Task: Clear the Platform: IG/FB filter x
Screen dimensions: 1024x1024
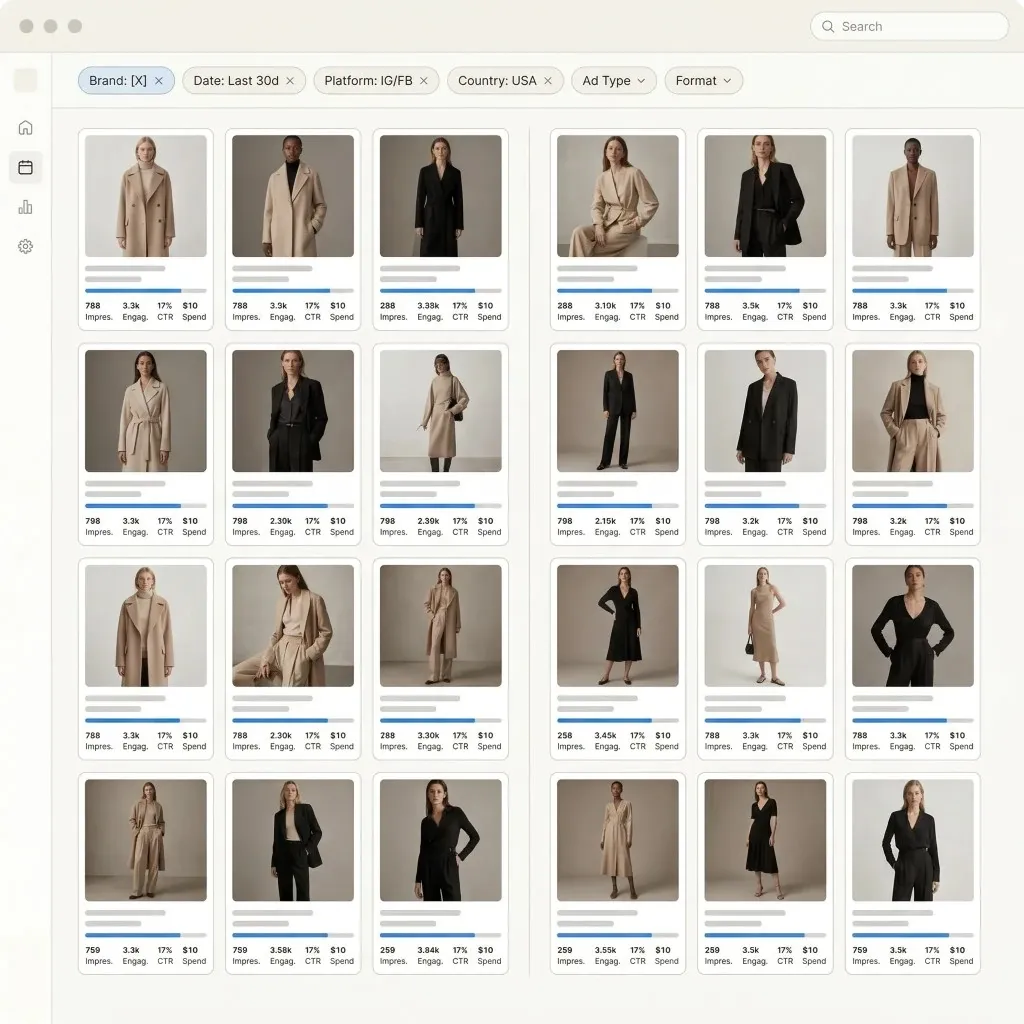Action: click(424, 81)
